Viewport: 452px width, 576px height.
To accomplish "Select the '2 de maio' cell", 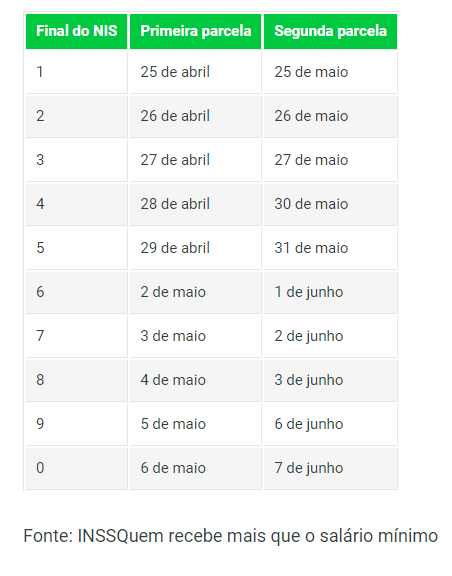I will pyautogui.click(x=195, y=292).
